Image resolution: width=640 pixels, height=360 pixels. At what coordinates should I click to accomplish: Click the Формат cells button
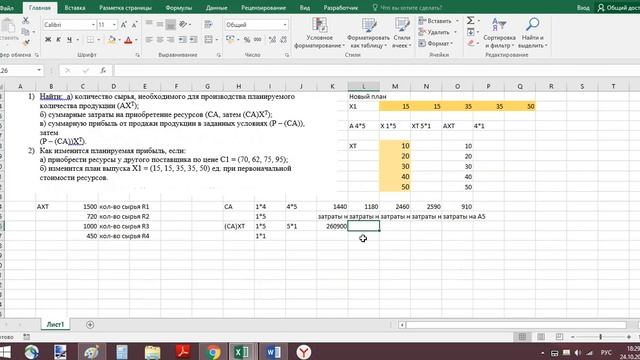pos(436,43)
